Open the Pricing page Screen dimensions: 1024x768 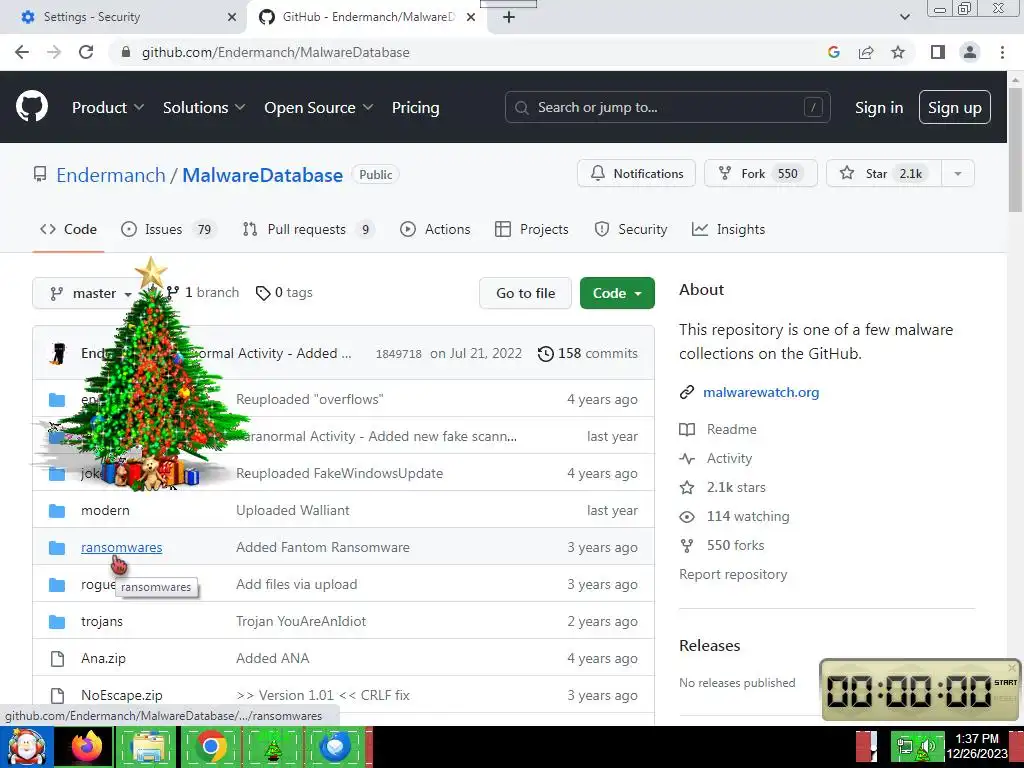(415, 108)
